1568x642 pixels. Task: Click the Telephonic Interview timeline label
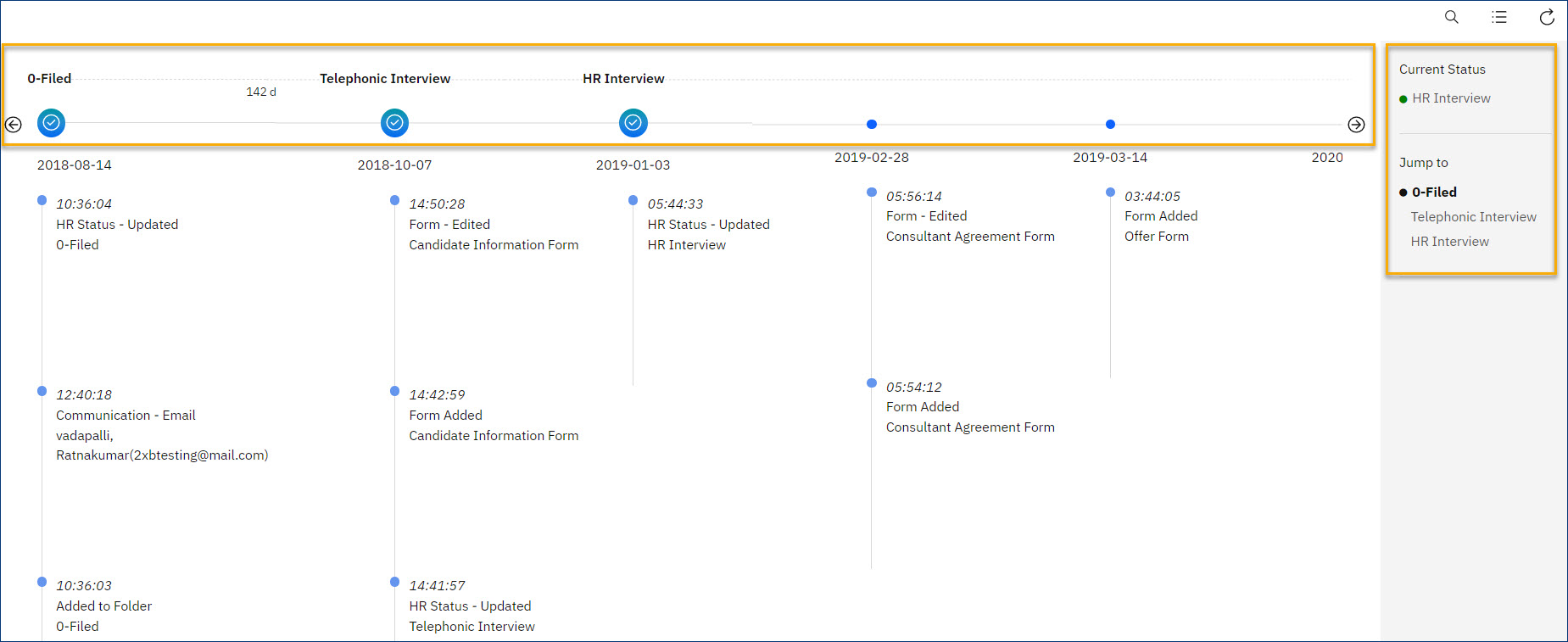385,79
